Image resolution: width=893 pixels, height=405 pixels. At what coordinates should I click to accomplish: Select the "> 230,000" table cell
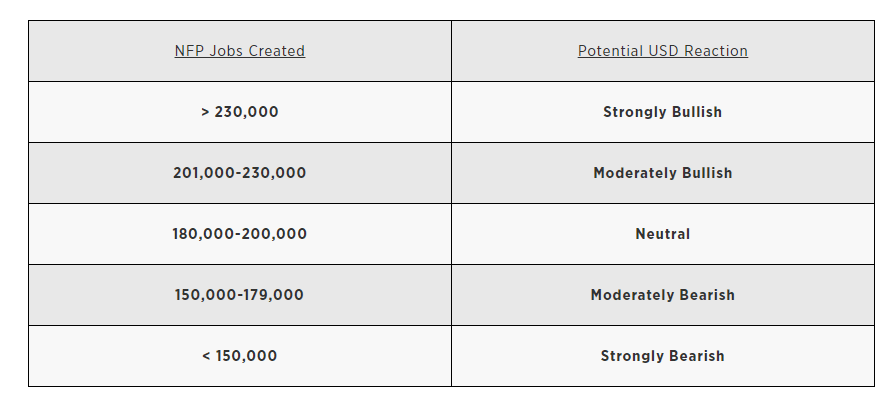[x=239, y=112]
